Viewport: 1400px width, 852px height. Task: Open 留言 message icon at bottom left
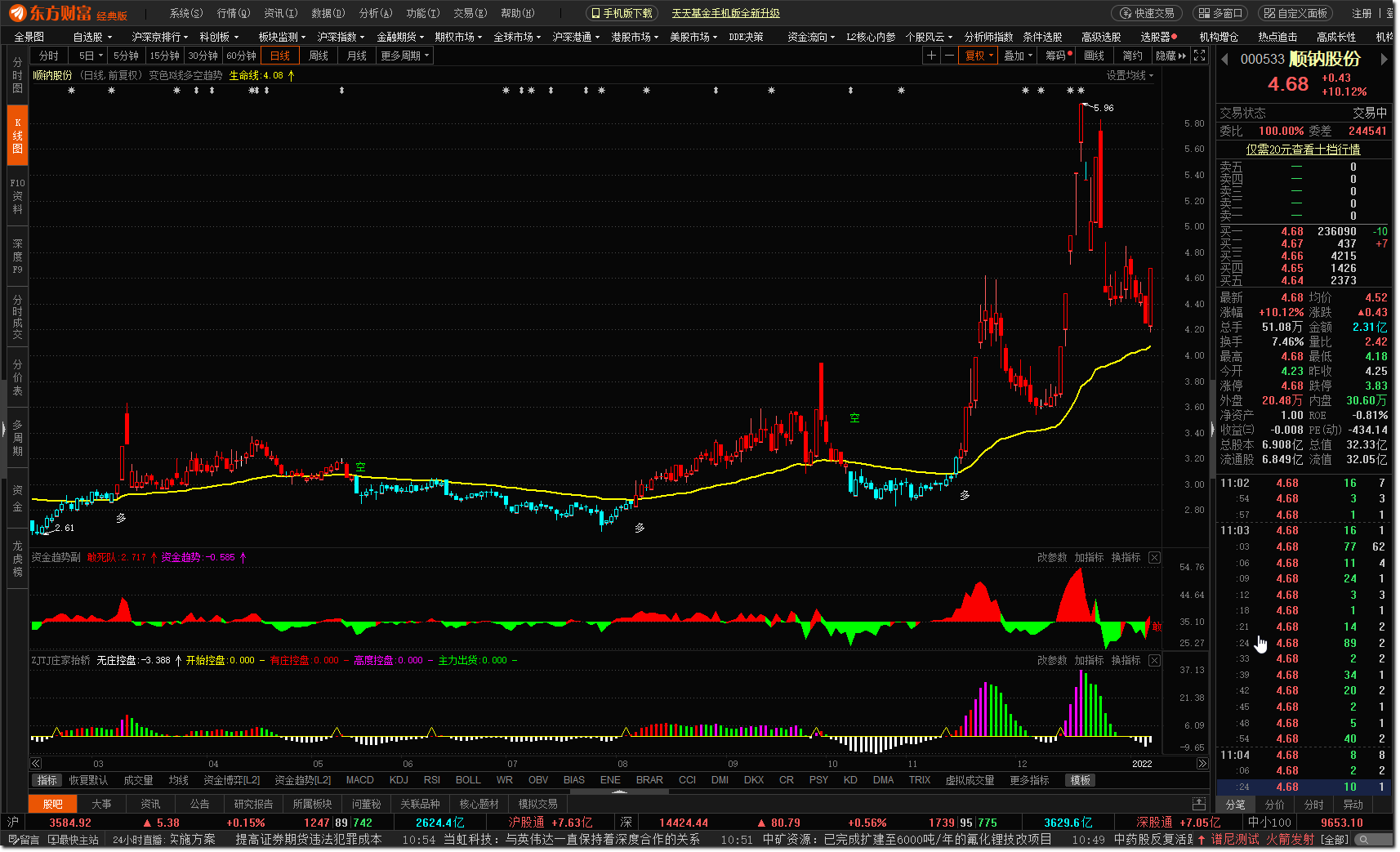(x=24, y=840)
